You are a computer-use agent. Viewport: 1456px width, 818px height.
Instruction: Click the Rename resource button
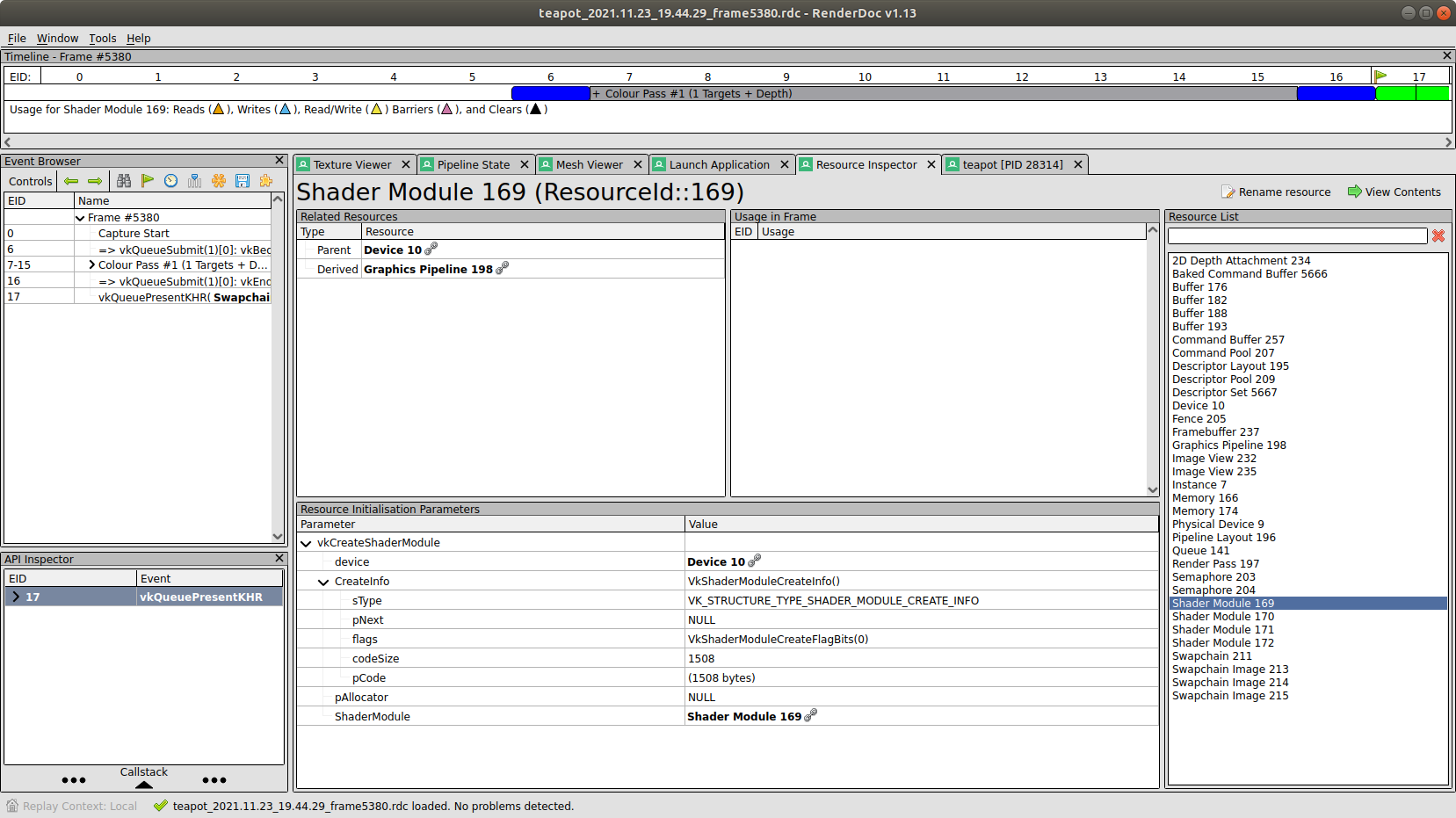[1276, 192]
